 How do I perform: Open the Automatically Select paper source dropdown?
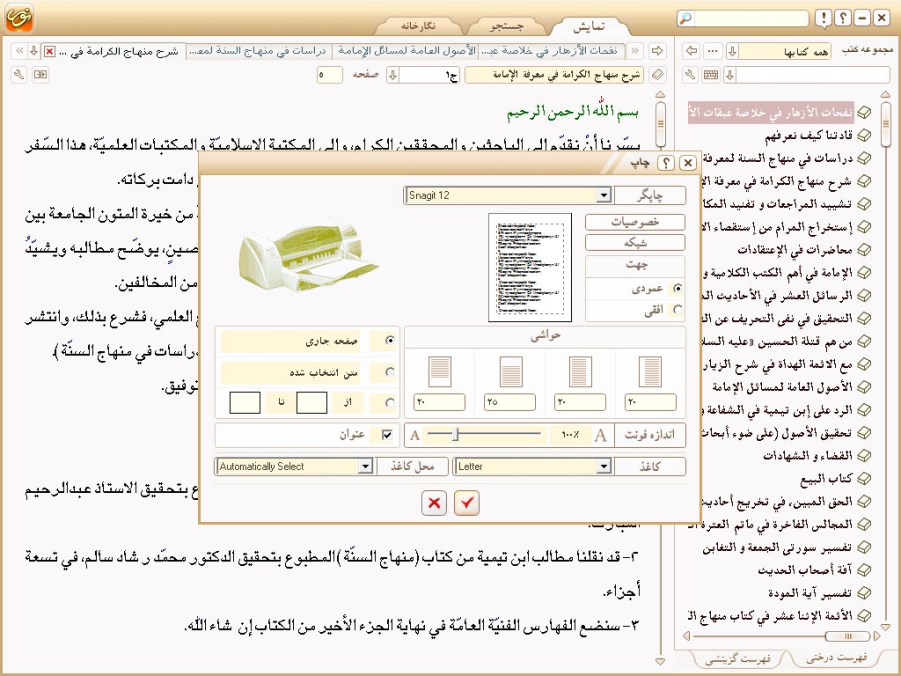pyautogui.click(x=365, y=466)
